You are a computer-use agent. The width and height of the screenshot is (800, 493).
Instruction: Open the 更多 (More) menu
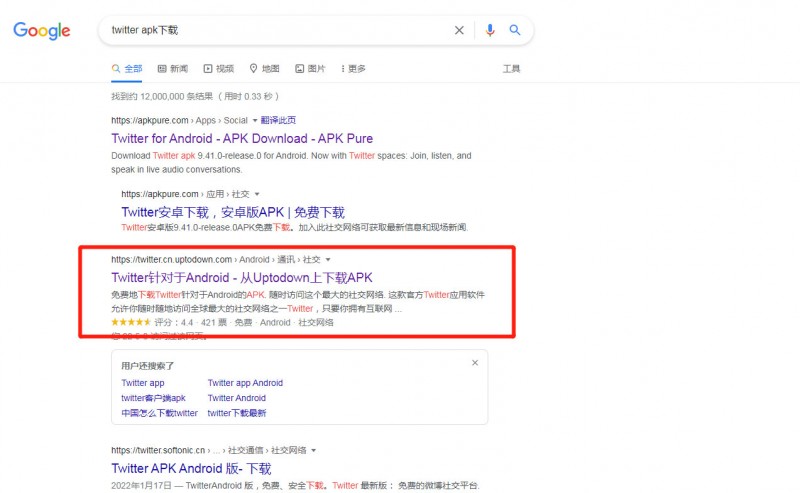(x=353, y=68)
